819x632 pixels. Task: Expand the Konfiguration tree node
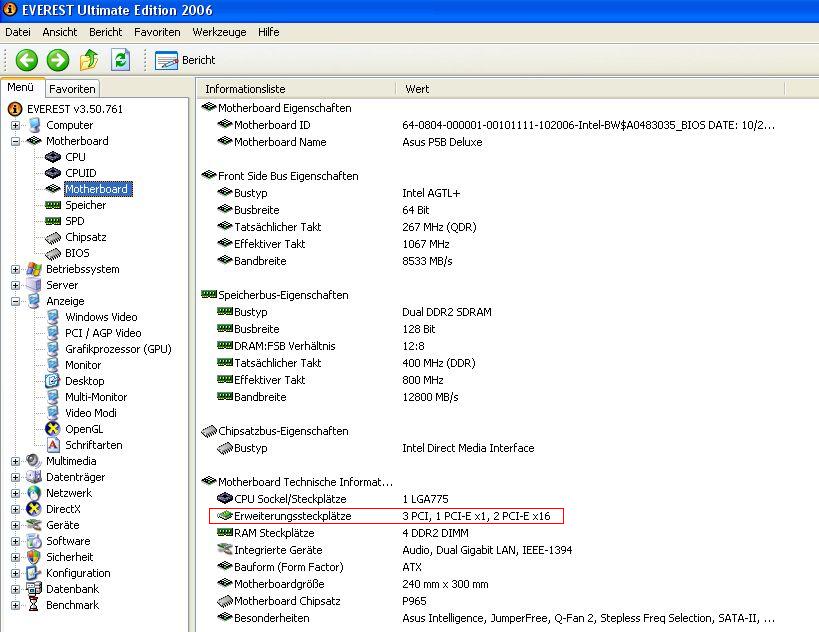(x=15, y=574)
